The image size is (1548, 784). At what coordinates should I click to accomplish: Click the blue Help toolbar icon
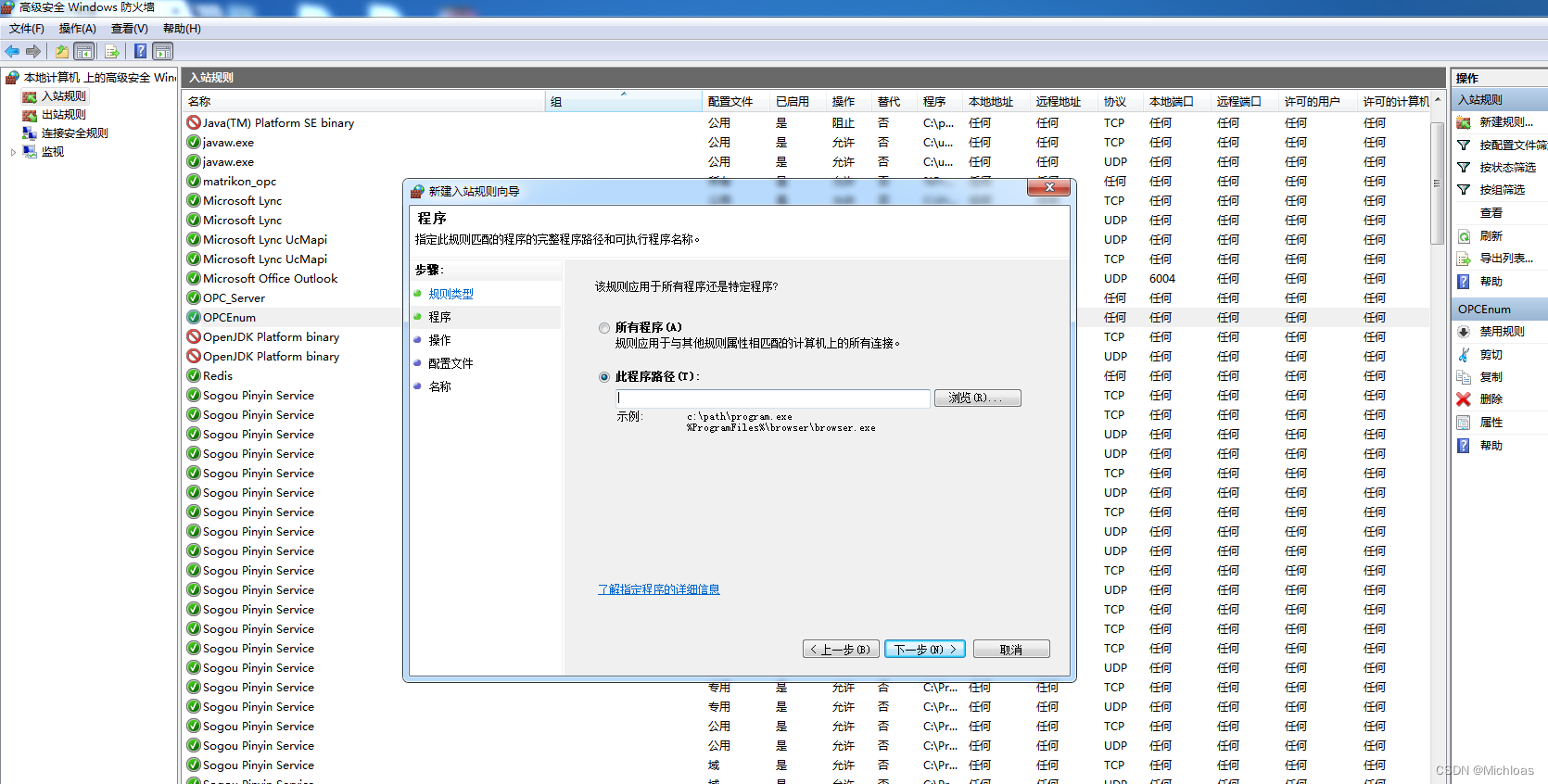coord(140,52)
